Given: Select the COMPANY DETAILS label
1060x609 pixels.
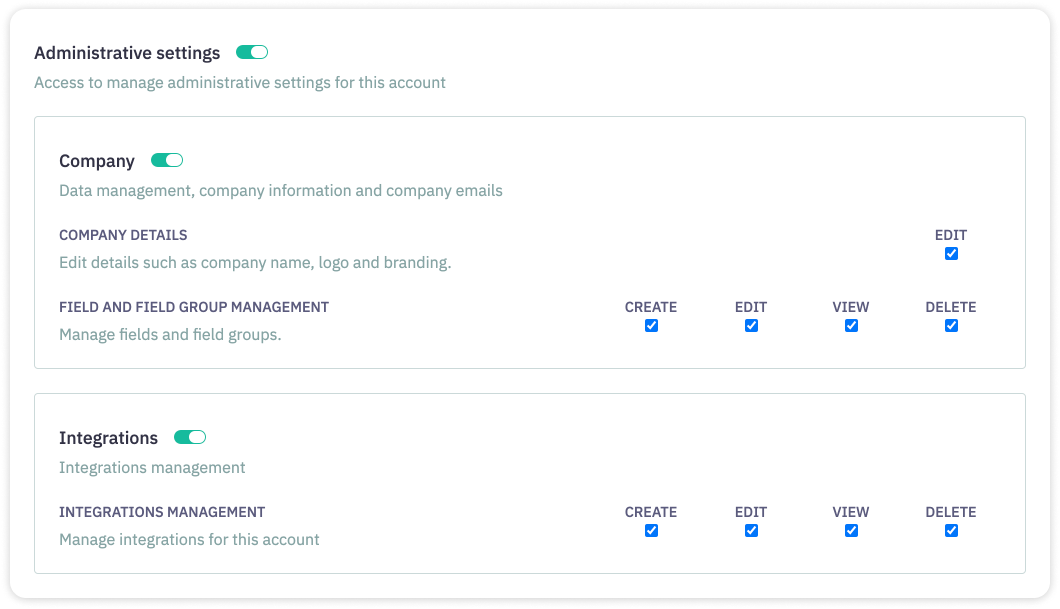Looking at the screenshot, I should click(123, 235).
